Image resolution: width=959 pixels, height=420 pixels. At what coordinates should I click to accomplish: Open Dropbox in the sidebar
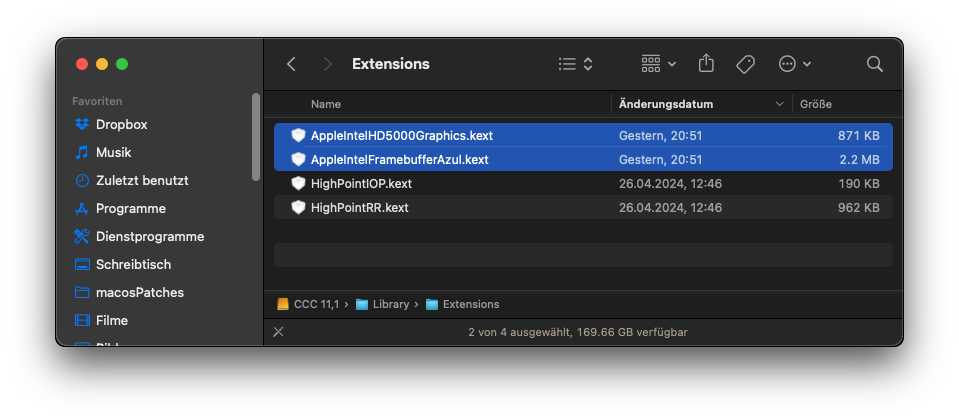(x=121, y=125)
